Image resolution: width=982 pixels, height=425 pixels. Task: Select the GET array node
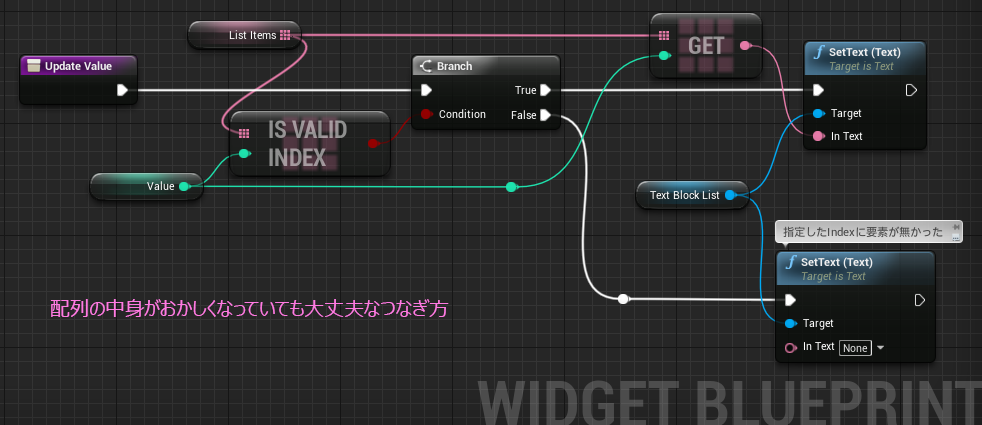[x=706, y=45]
